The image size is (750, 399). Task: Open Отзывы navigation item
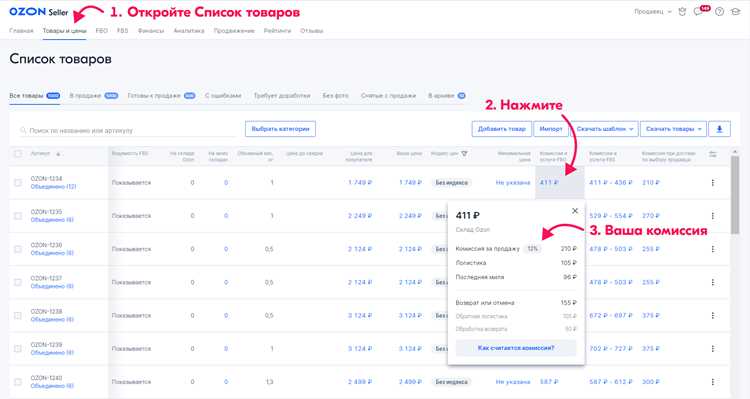pyautogui.click(x=311, y=31)
